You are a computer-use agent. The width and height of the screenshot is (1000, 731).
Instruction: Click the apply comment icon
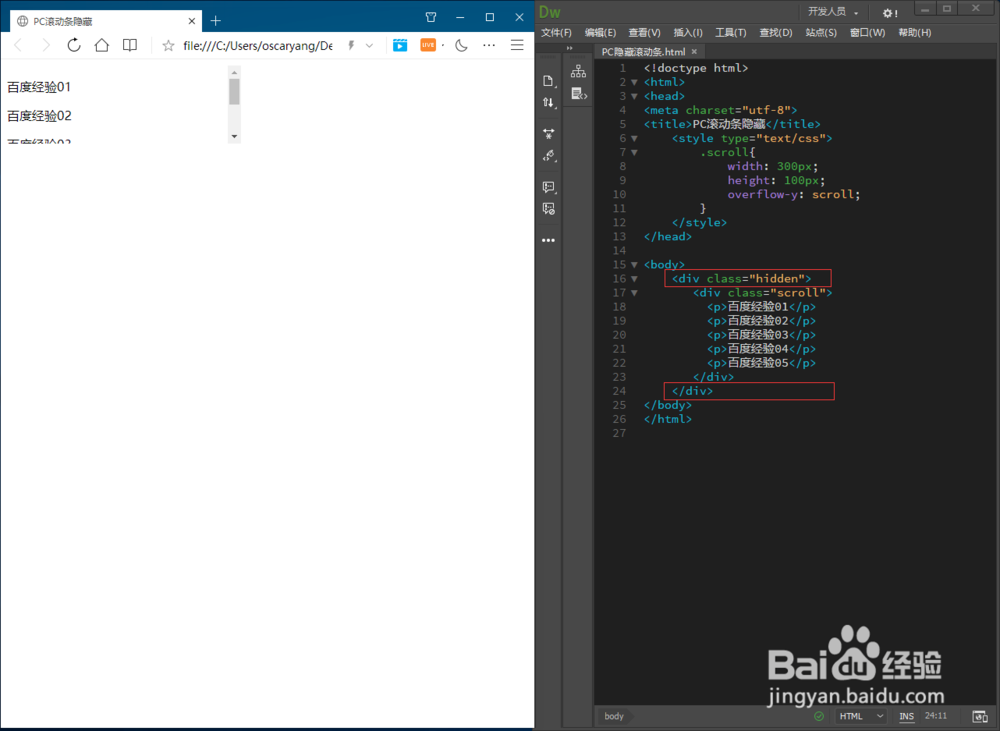click(548, 187)
